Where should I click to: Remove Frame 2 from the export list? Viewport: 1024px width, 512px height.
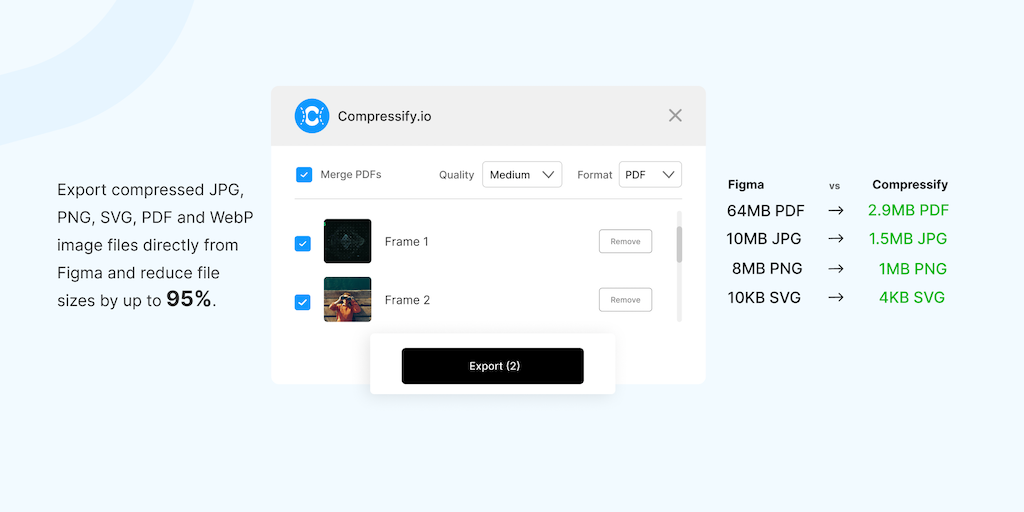625,300
